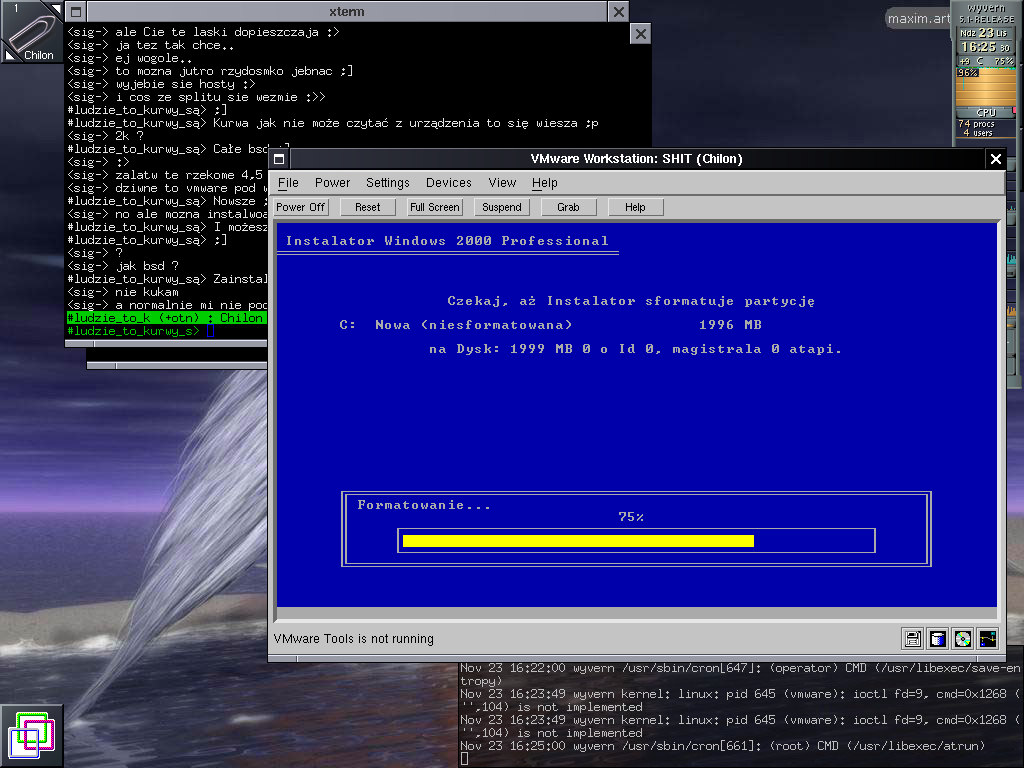The image size is (1024, 768).
Task: Click the yellow formatting progress bar
Action: (577, 541)
